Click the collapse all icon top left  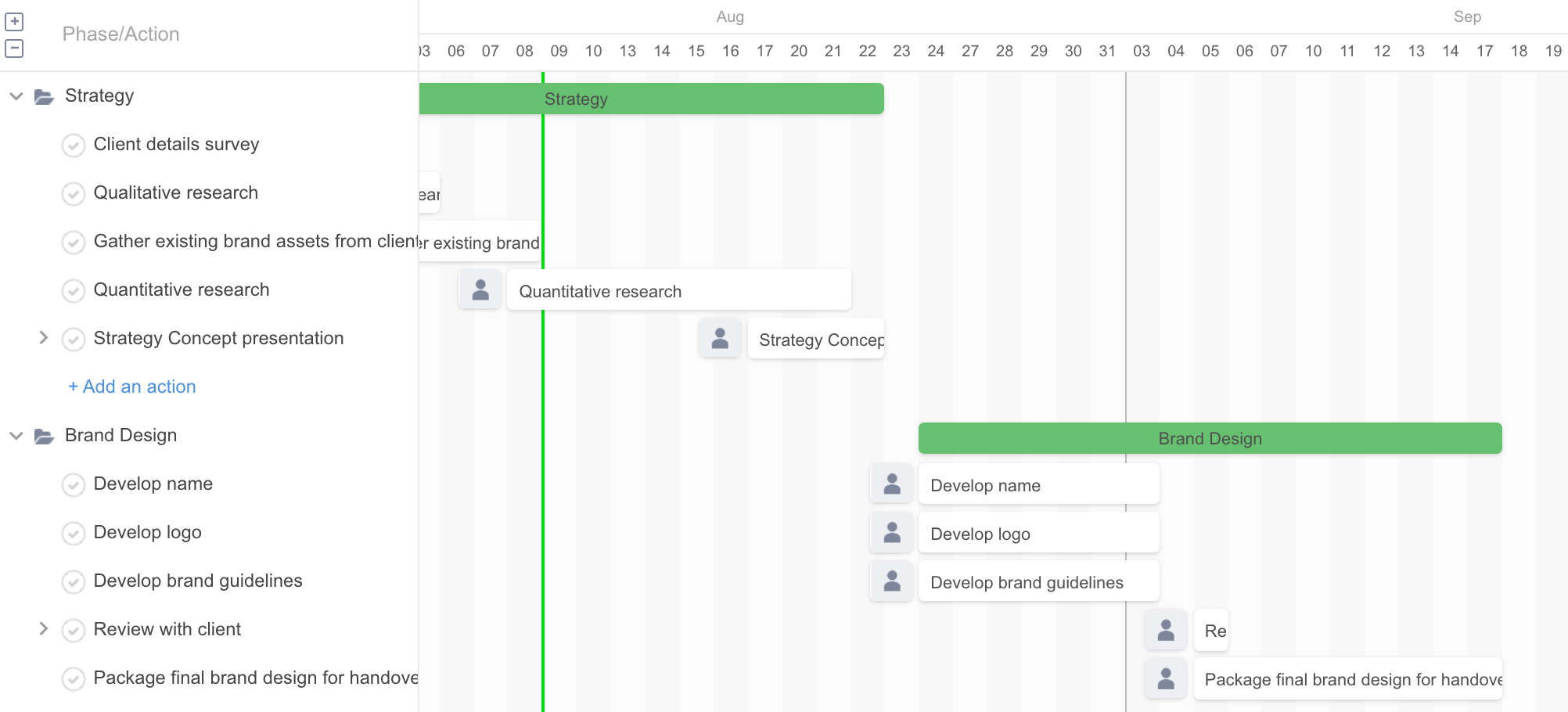coord(14,48)
